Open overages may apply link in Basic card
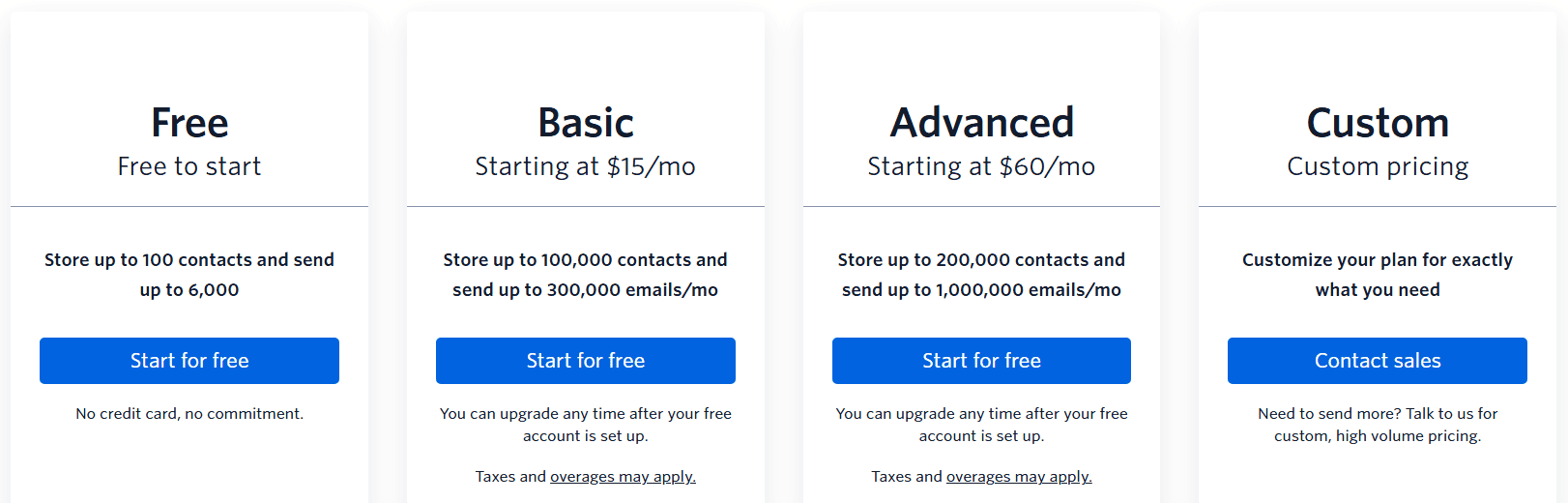 (623, 477)
